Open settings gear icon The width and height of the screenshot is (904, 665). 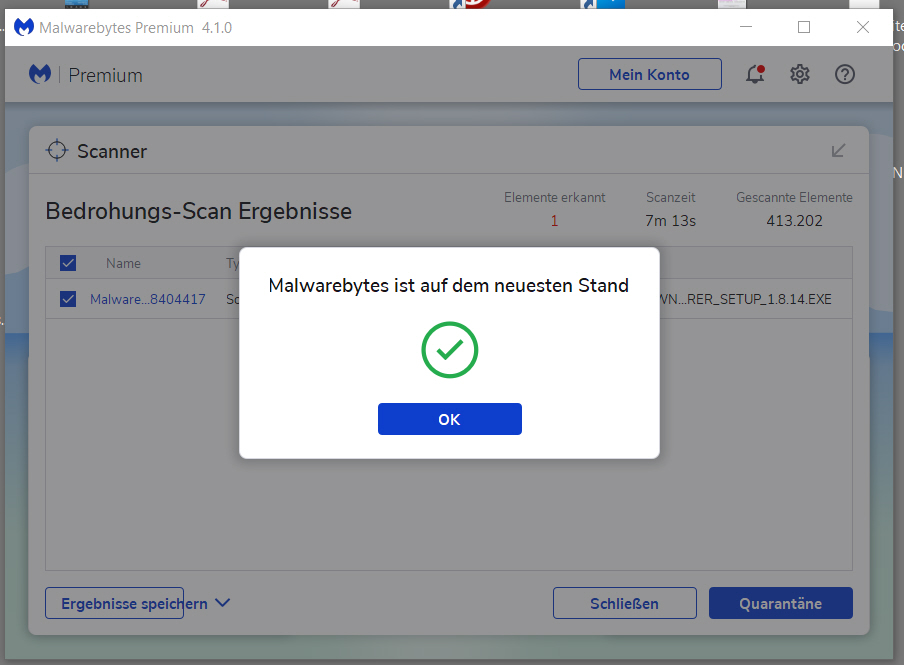(x=800, y=74)
